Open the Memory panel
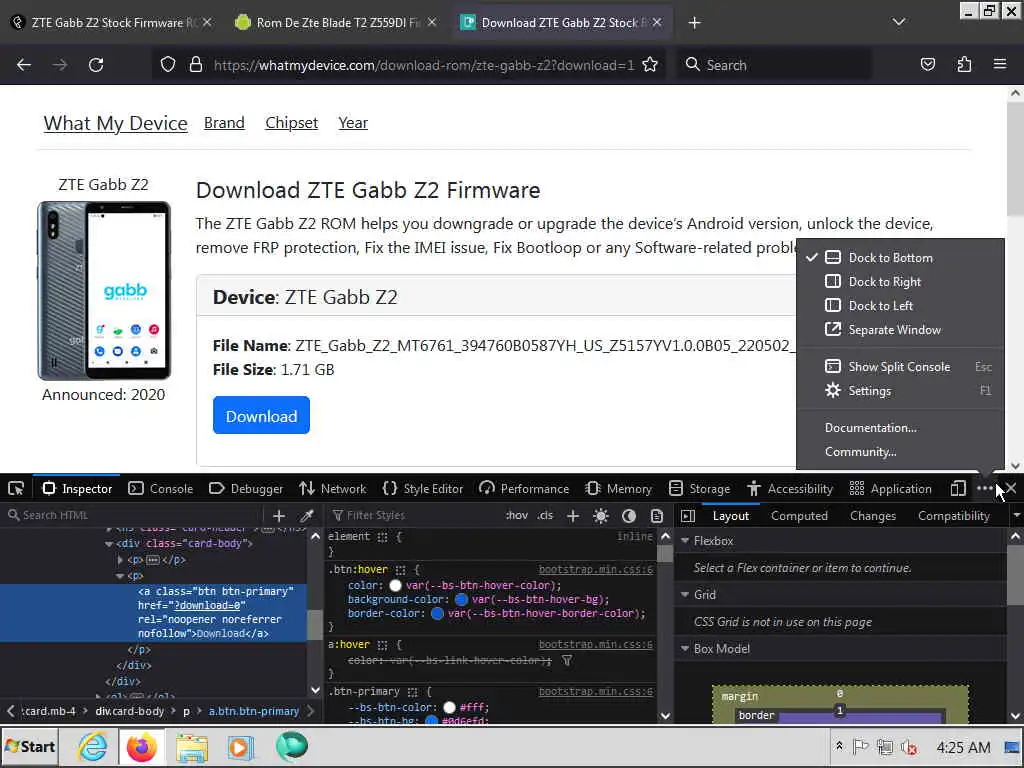Viewport: 1024px width, 768px height. pyautogui.click(x=619, y=488)
